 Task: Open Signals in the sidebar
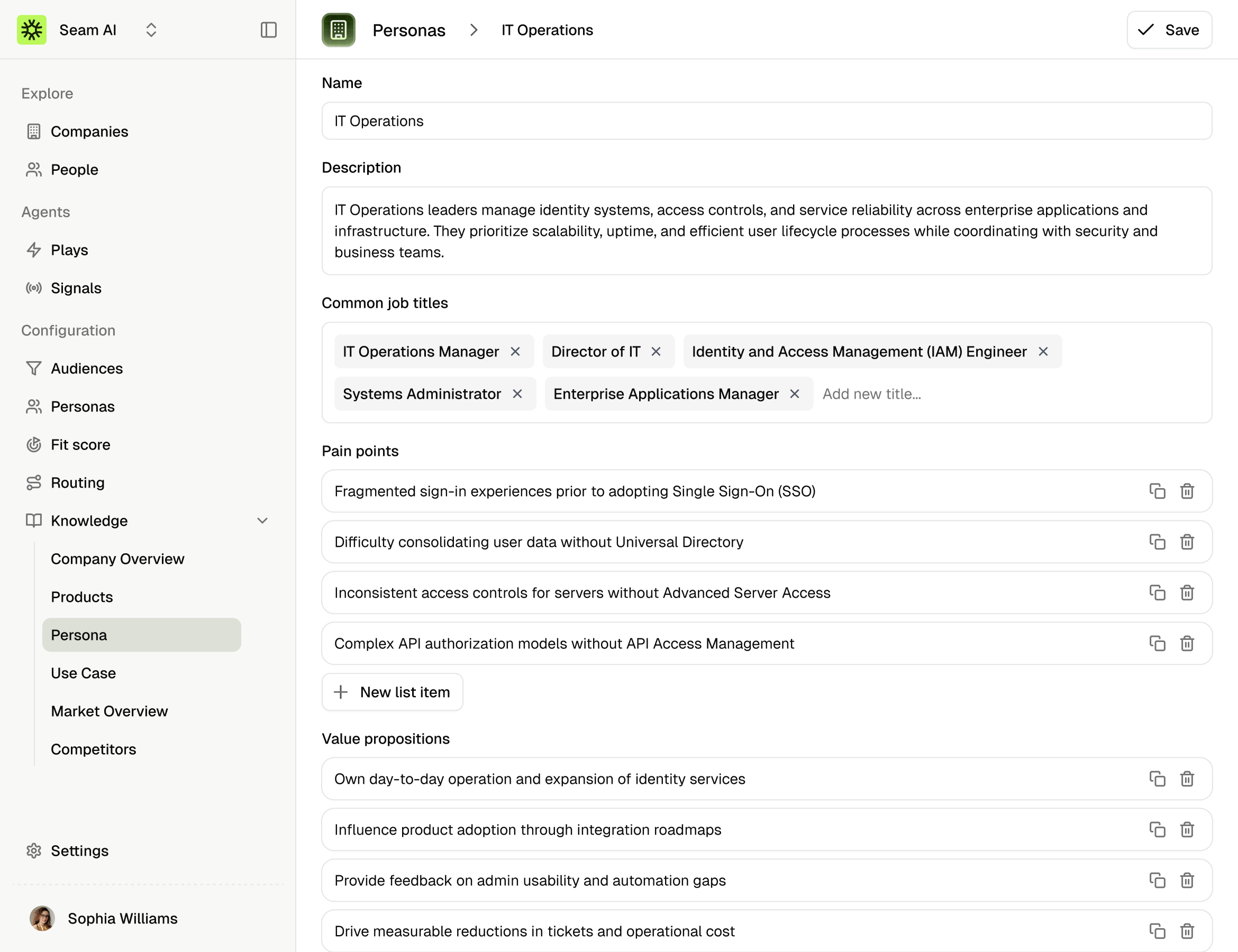[x=76, y=288]
